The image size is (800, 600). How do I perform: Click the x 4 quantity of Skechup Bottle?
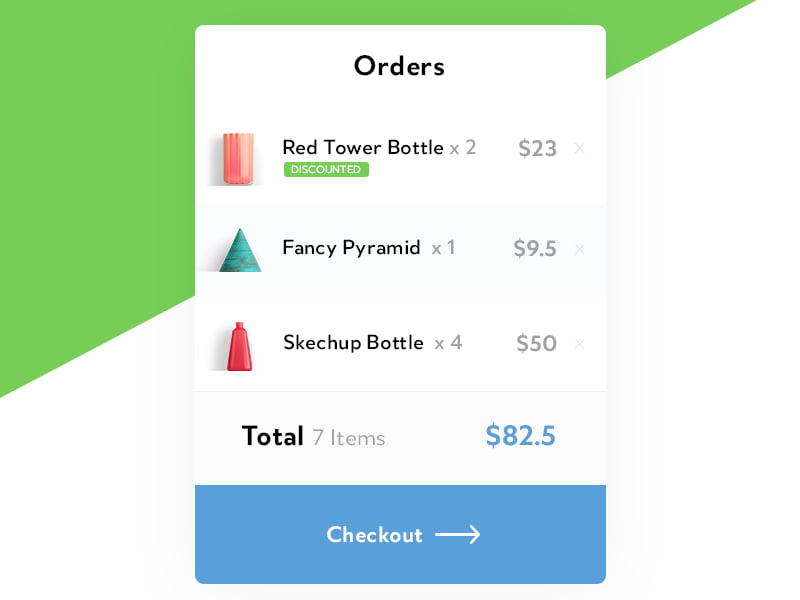447,343
